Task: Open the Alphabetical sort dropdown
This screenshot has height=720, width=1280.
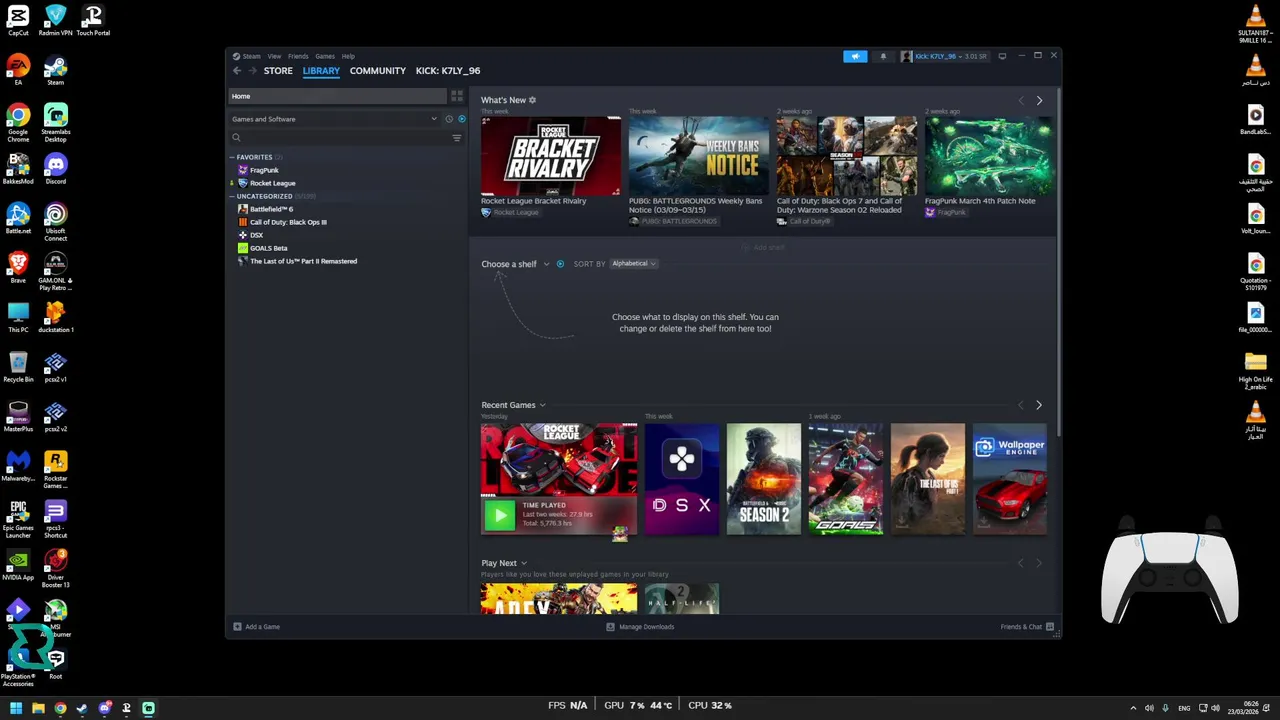Action: point(634,264)
